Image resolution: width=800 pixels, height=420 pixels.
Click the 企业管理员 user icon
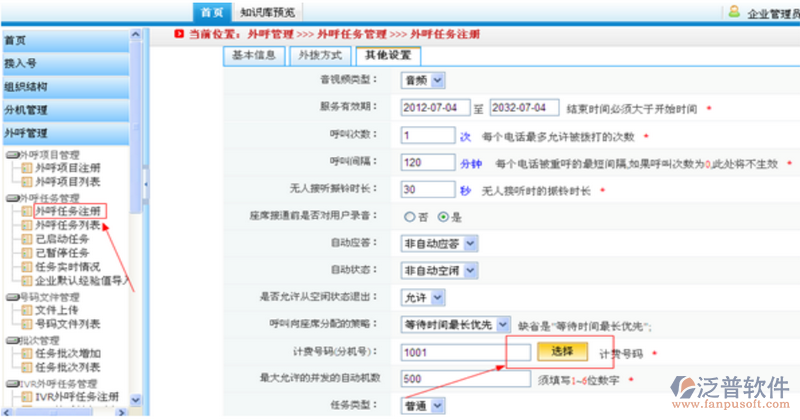point(734,12)
